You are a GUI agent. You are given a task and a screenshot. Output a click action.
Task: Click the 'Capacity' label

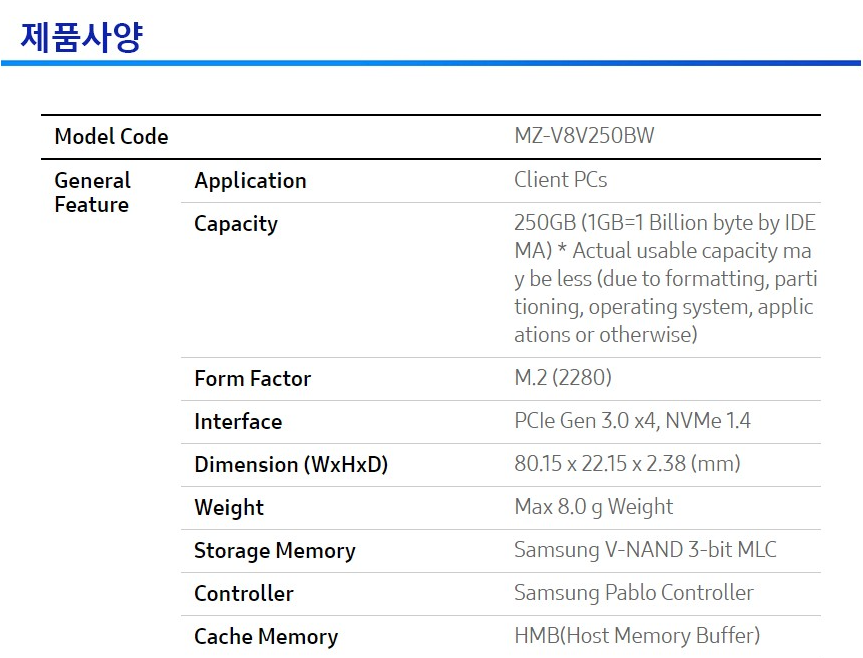pos(236,224)
